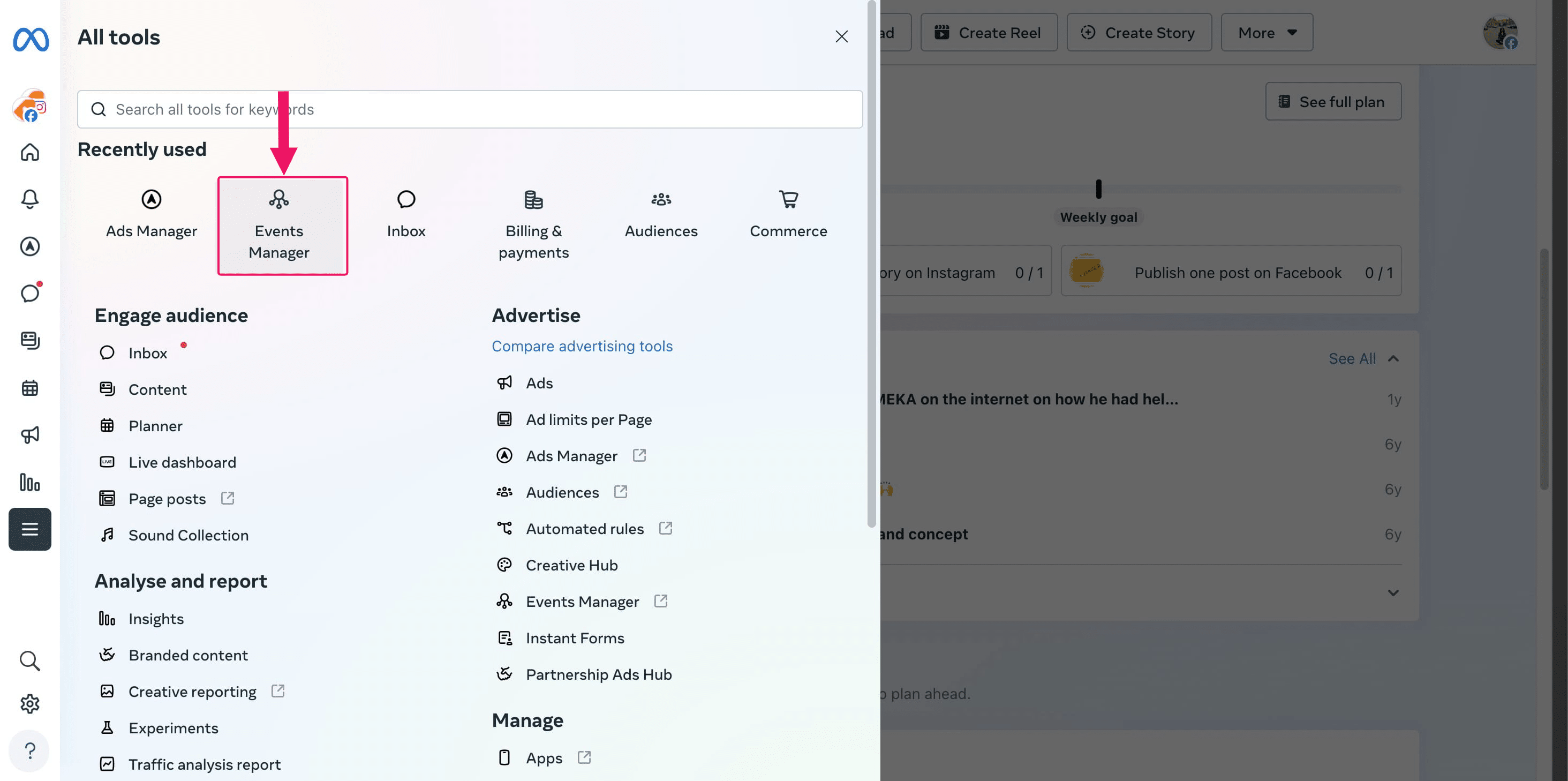Click the Compare advertising tools link
The height and width of the screenshot is (781, 1568).
click(582, 346)
